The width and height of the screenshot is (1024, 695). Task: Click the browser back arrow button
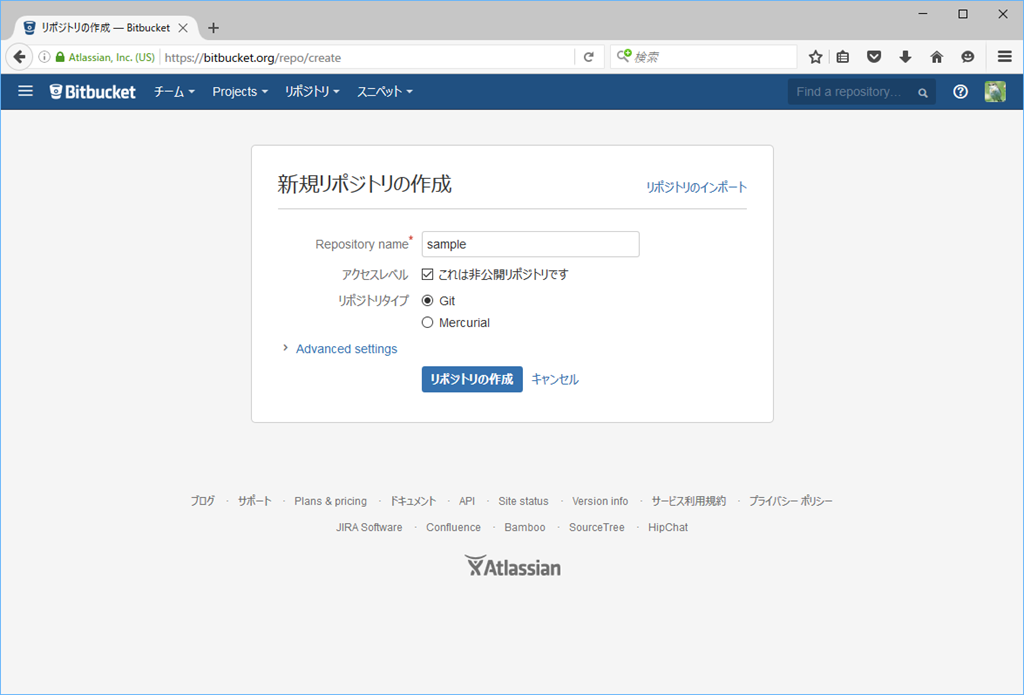[19, 57]
